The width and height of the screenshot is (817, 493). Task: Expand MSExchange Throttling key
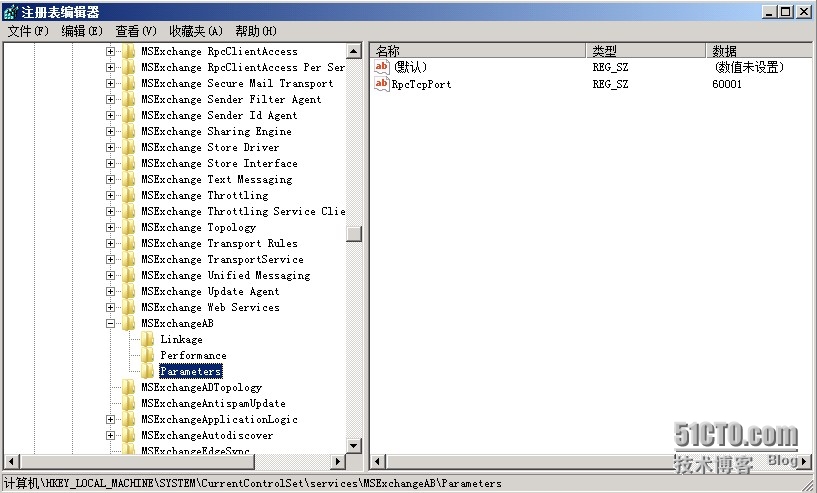click(x=110, y=195)
